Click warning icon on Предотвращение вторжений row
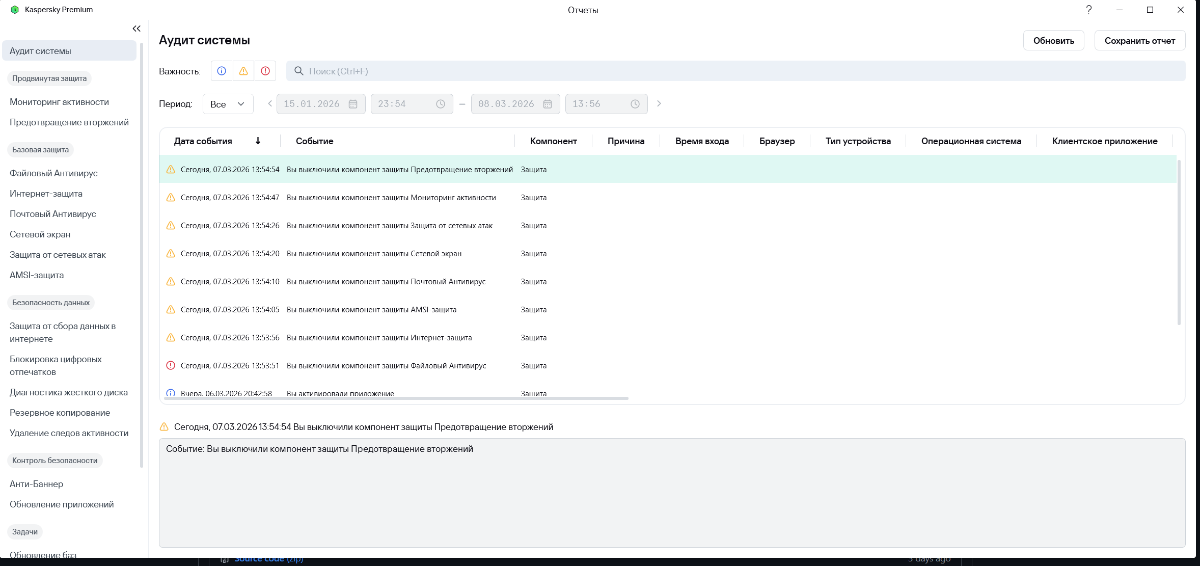 pos(171,170)
